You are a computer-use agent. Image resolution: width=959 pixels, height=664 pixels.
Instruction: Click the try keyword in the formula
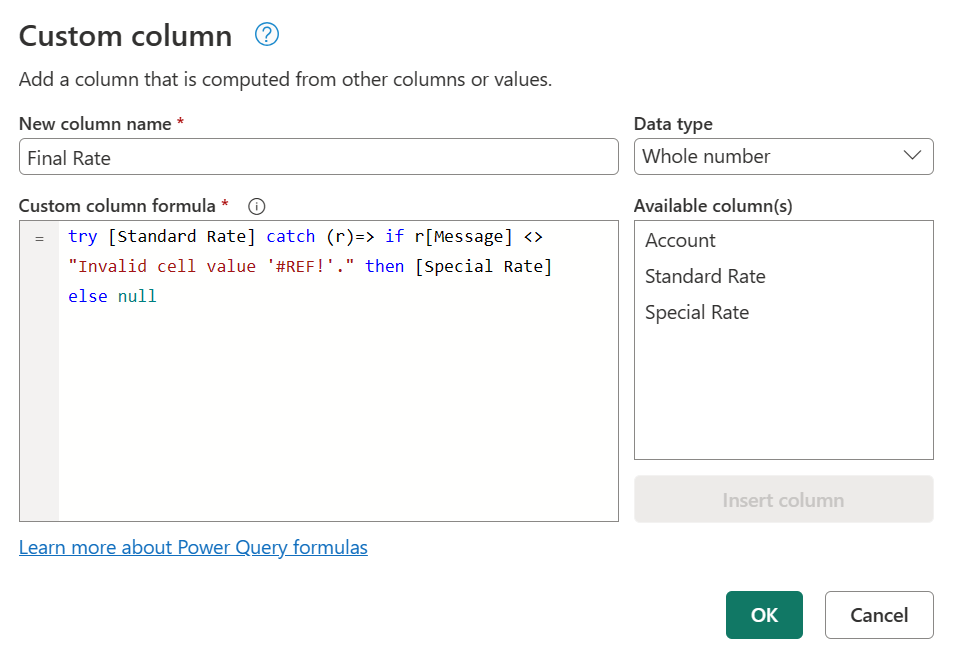(82, 236)
